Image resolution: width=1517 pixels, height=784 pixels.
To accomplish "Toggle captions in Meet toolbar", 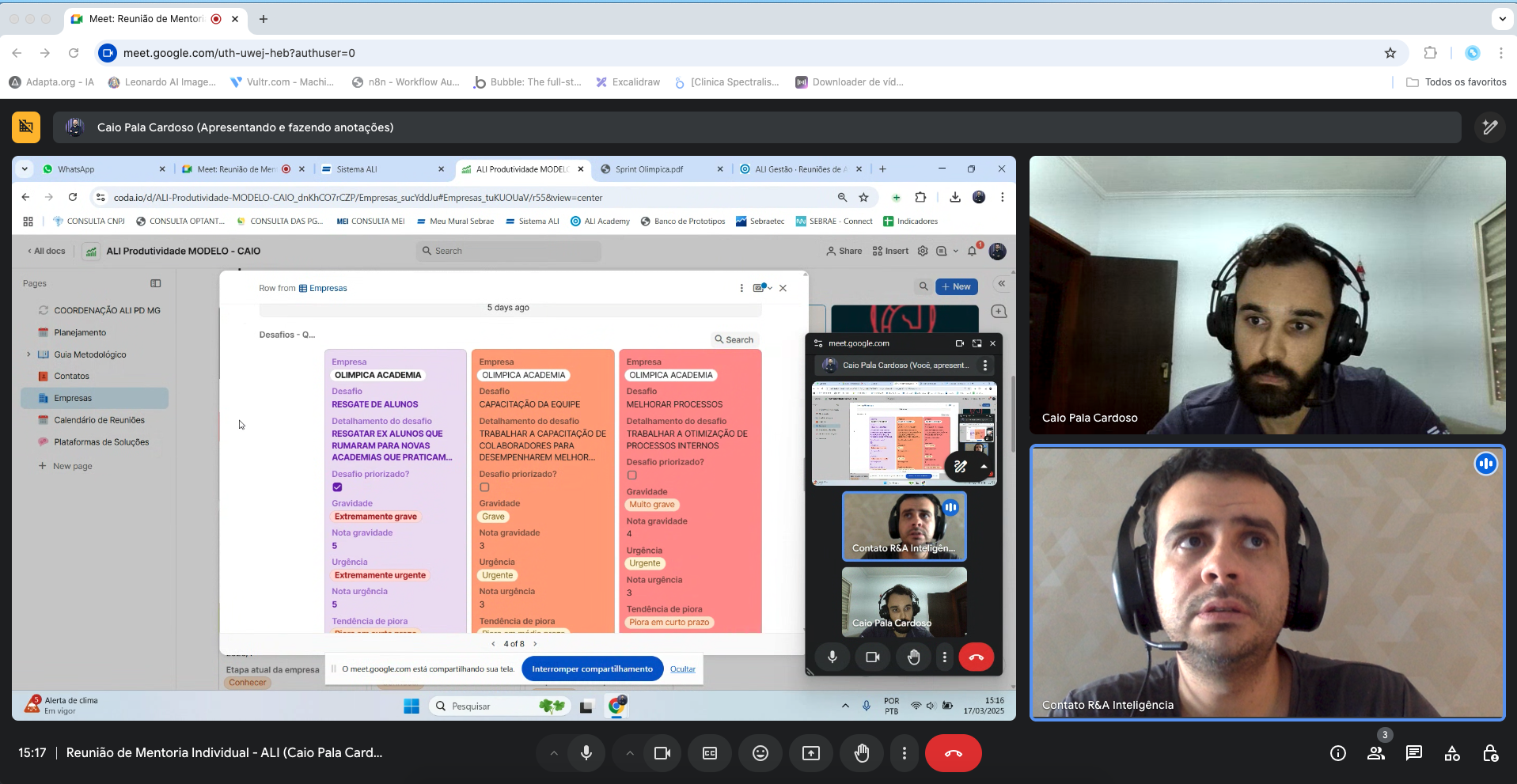I will coord(710,753).
